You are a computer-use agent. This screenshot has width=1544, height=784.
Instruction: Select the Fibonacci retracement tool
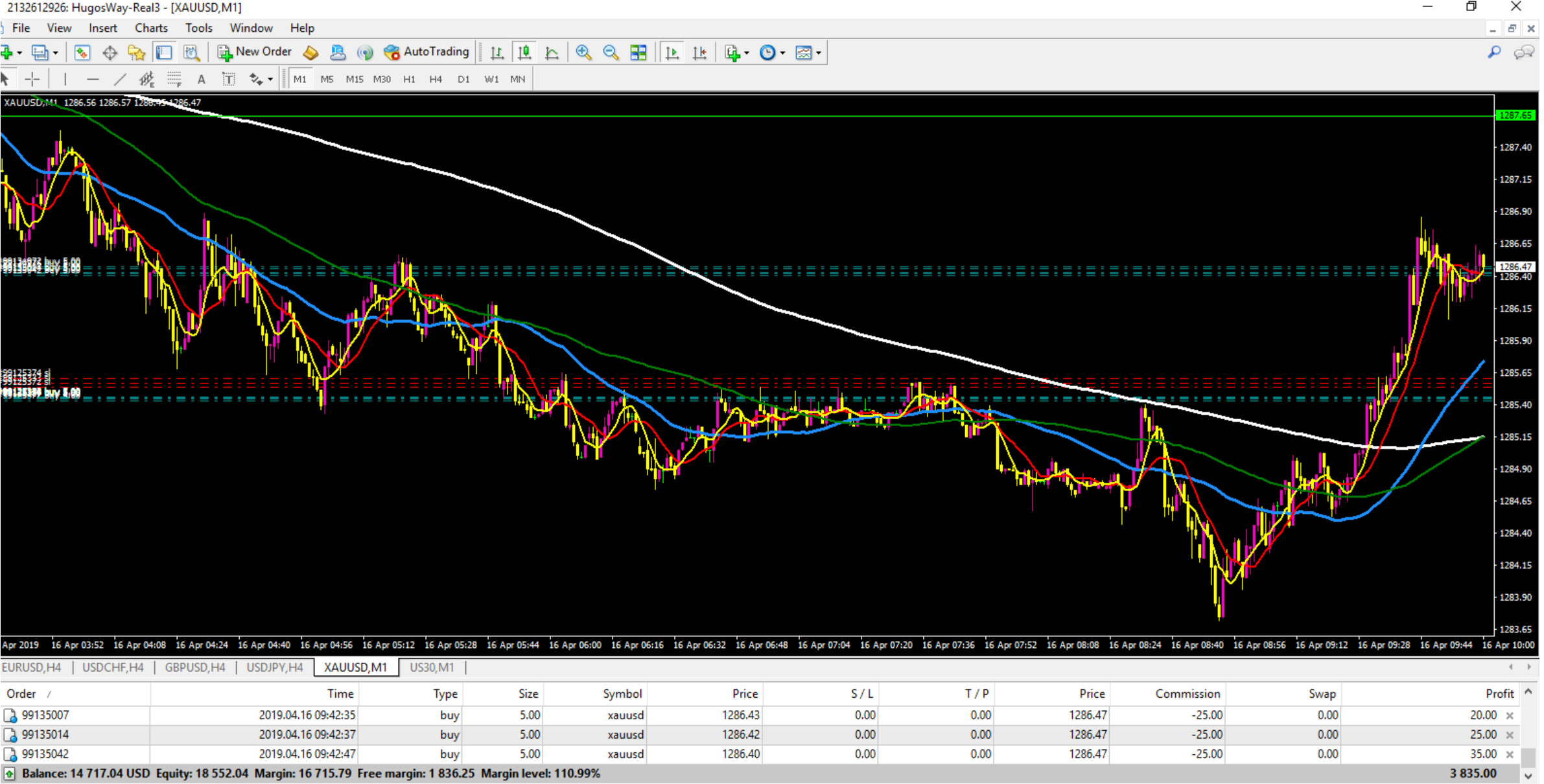[x=174, y=79]
